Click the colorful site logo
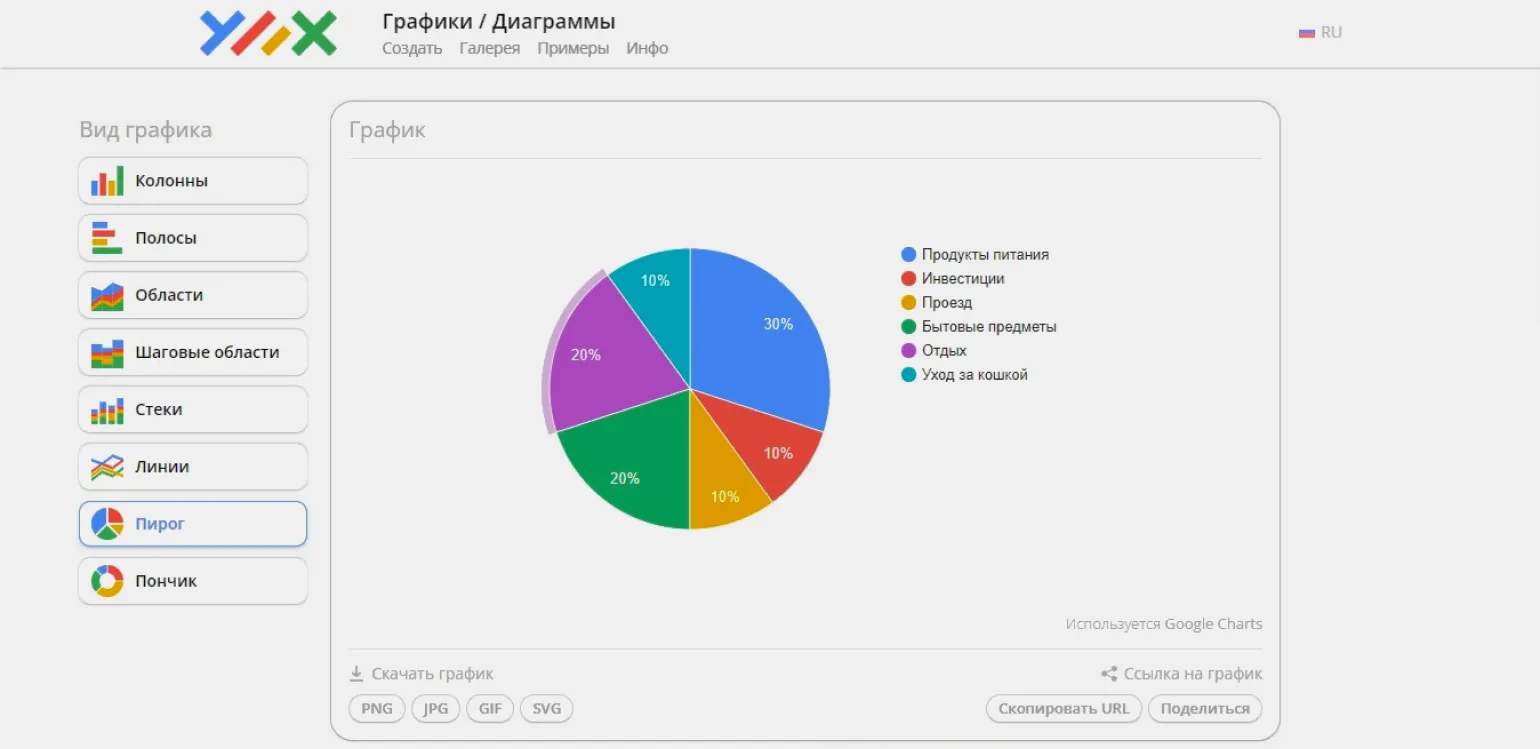The width and height of the screenshot is (1540, 749). tap(268, 33)
